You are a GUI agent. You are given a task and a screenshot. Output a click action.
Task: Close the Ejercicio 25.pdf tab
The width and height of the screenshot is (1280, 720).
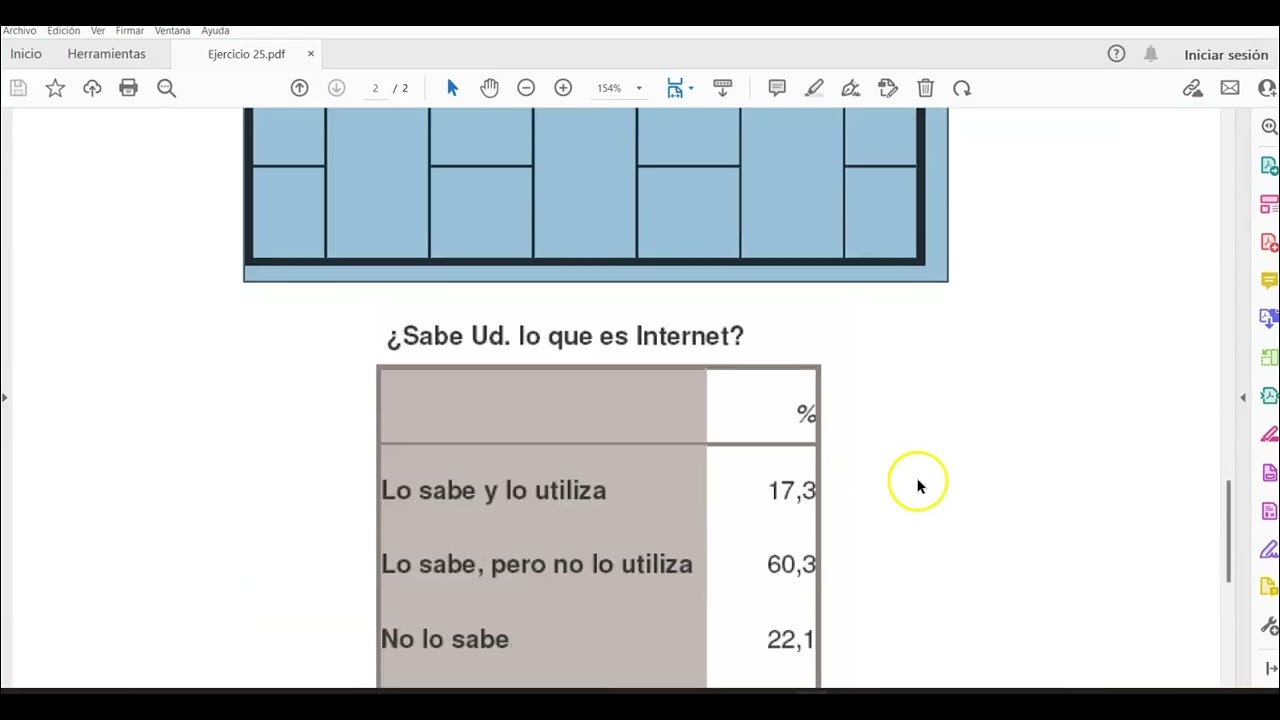311,54
